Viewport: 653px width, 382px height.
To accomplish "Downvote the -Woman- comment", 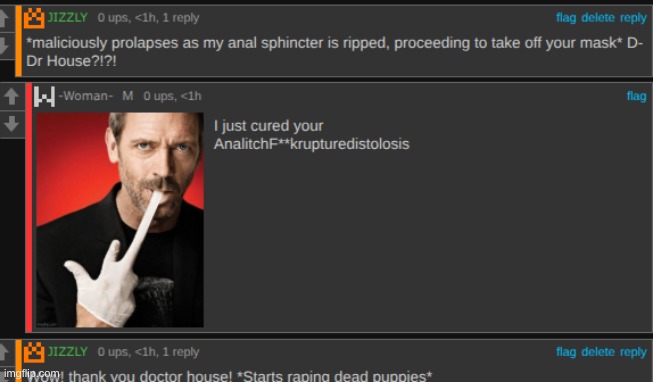I will [11, 124].
